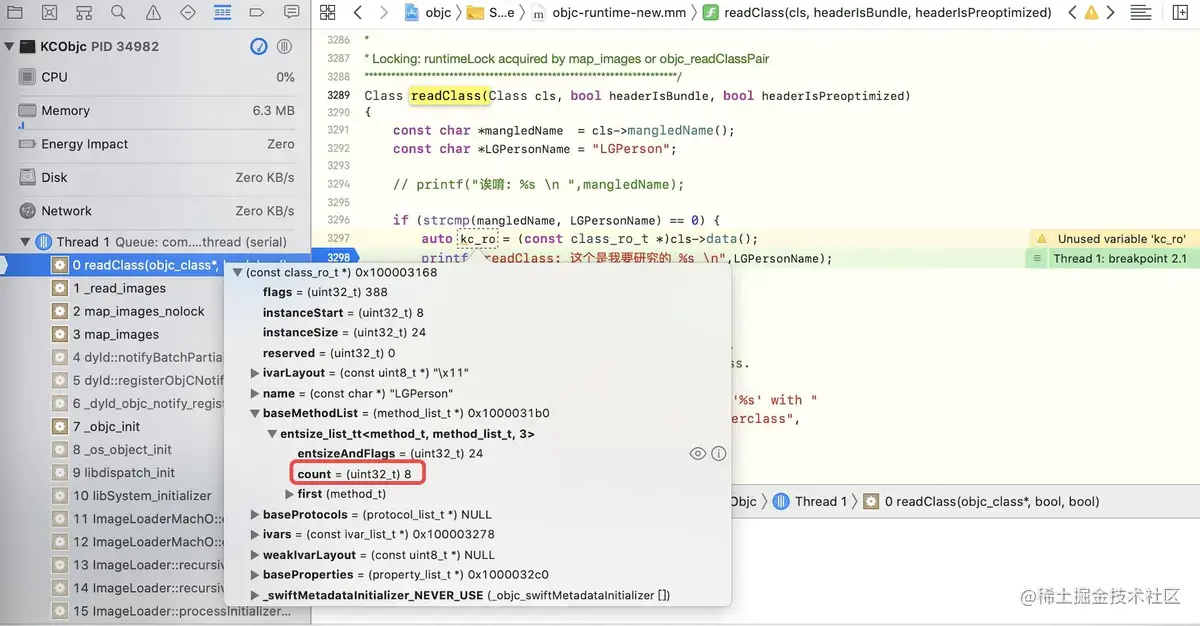The width and height of the screenshot is (1200, 626).
Task: Expand the baseProtocols row
Action: coord(255,514)
